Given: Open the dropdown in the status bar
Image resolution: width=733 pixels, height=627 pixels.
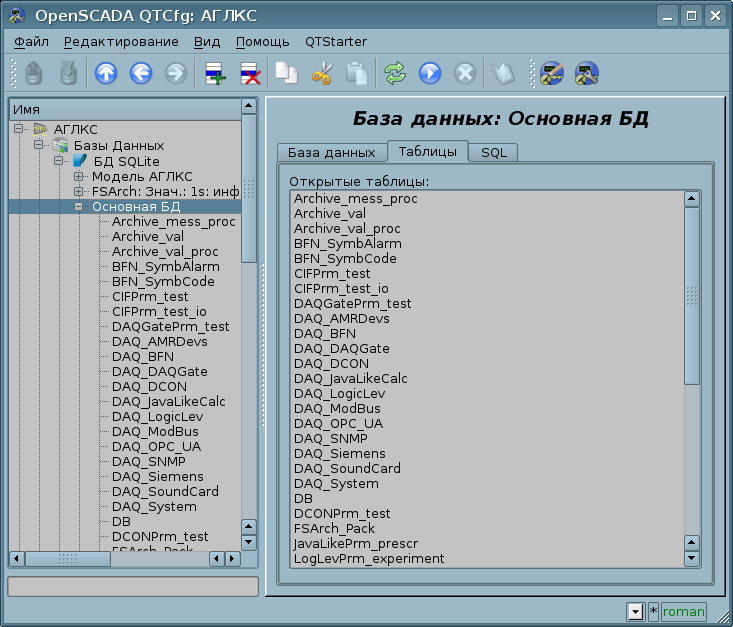Looking at the screenshot, I should click(634, 611).
